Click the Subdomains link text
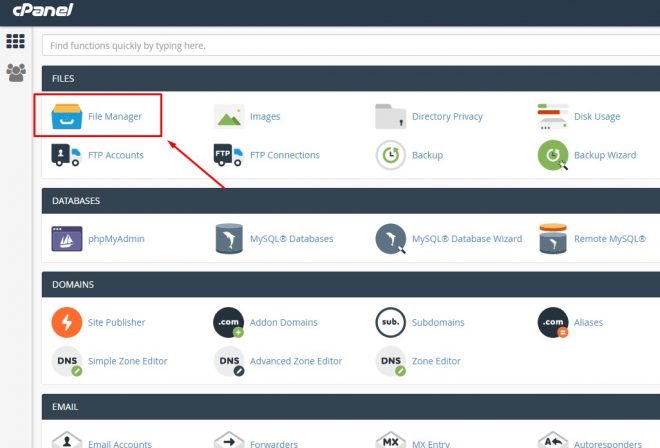The image size is (660, 448). (438, 323)
